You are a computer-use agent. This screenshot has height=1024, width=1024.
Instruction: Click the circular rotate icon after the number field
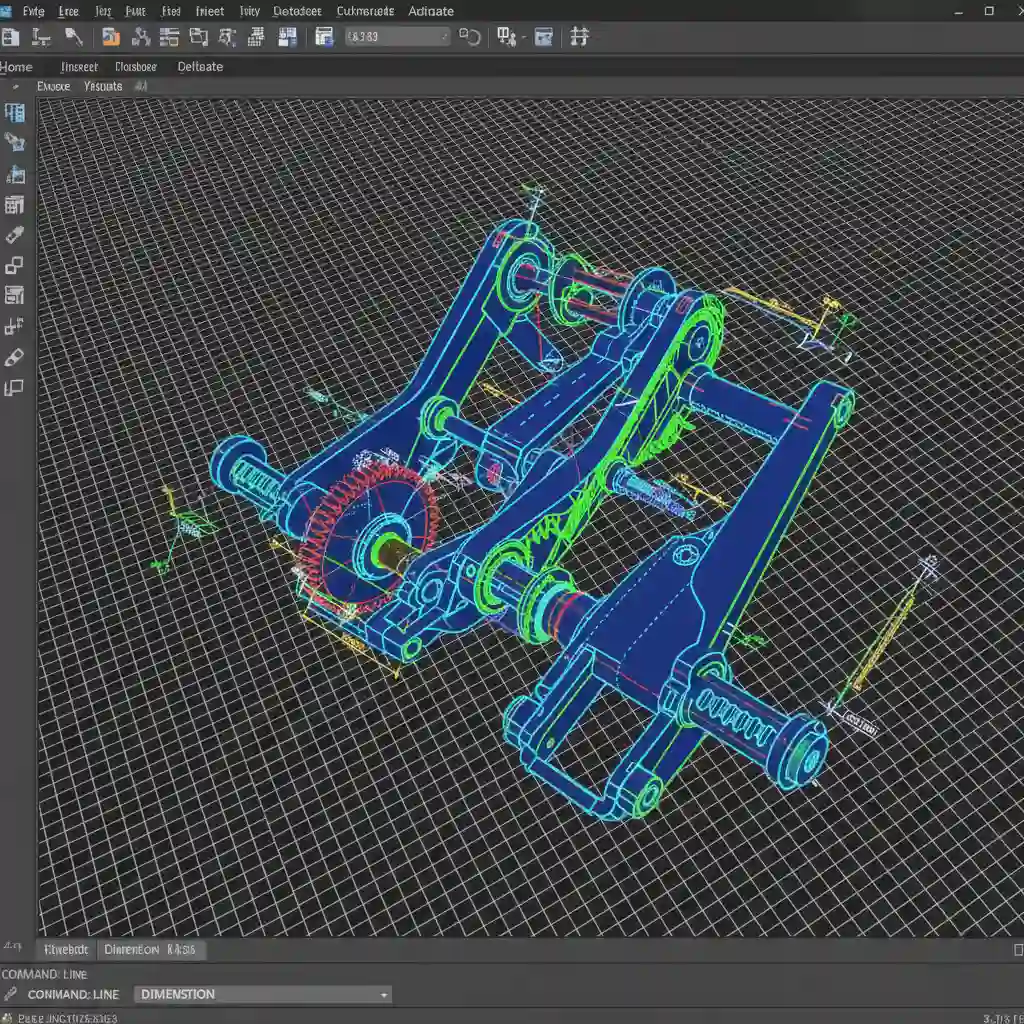(470, 37)
